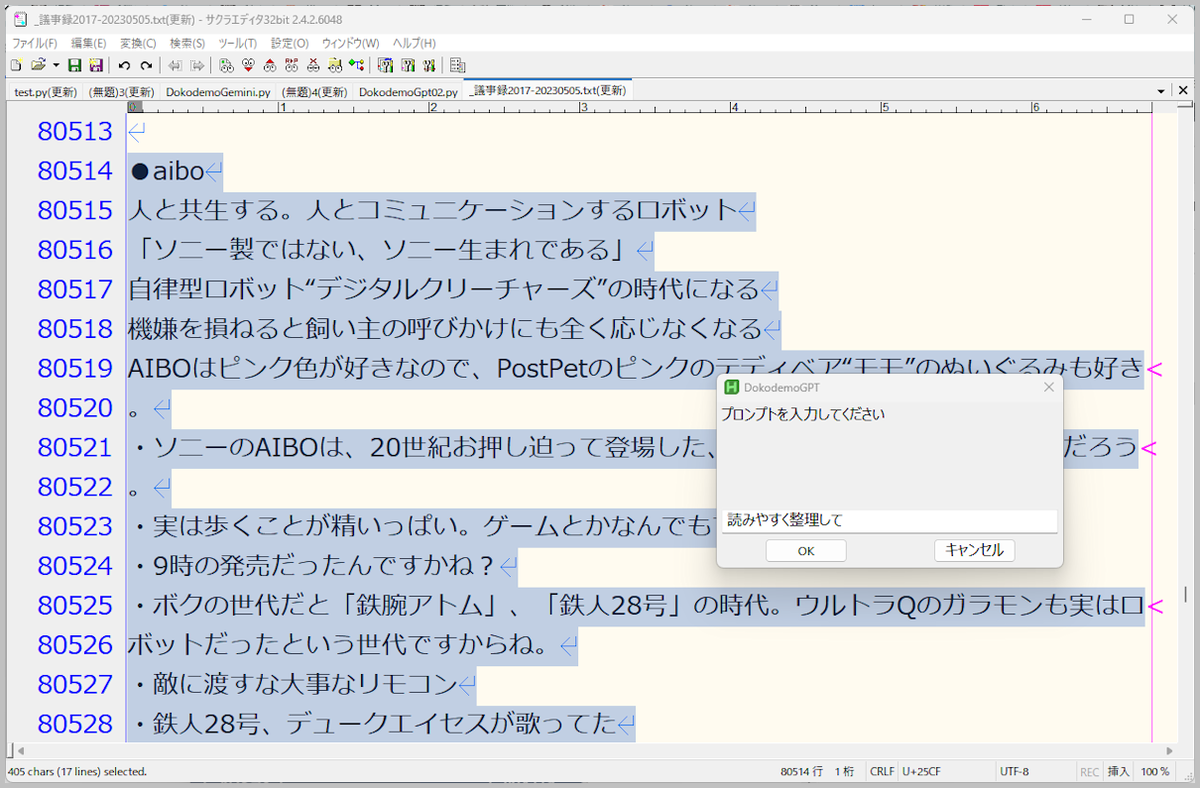This screenshot has height=788, width=1200.
Task: Click the Outline analysis icon at toolbar end
Action: 457,66
